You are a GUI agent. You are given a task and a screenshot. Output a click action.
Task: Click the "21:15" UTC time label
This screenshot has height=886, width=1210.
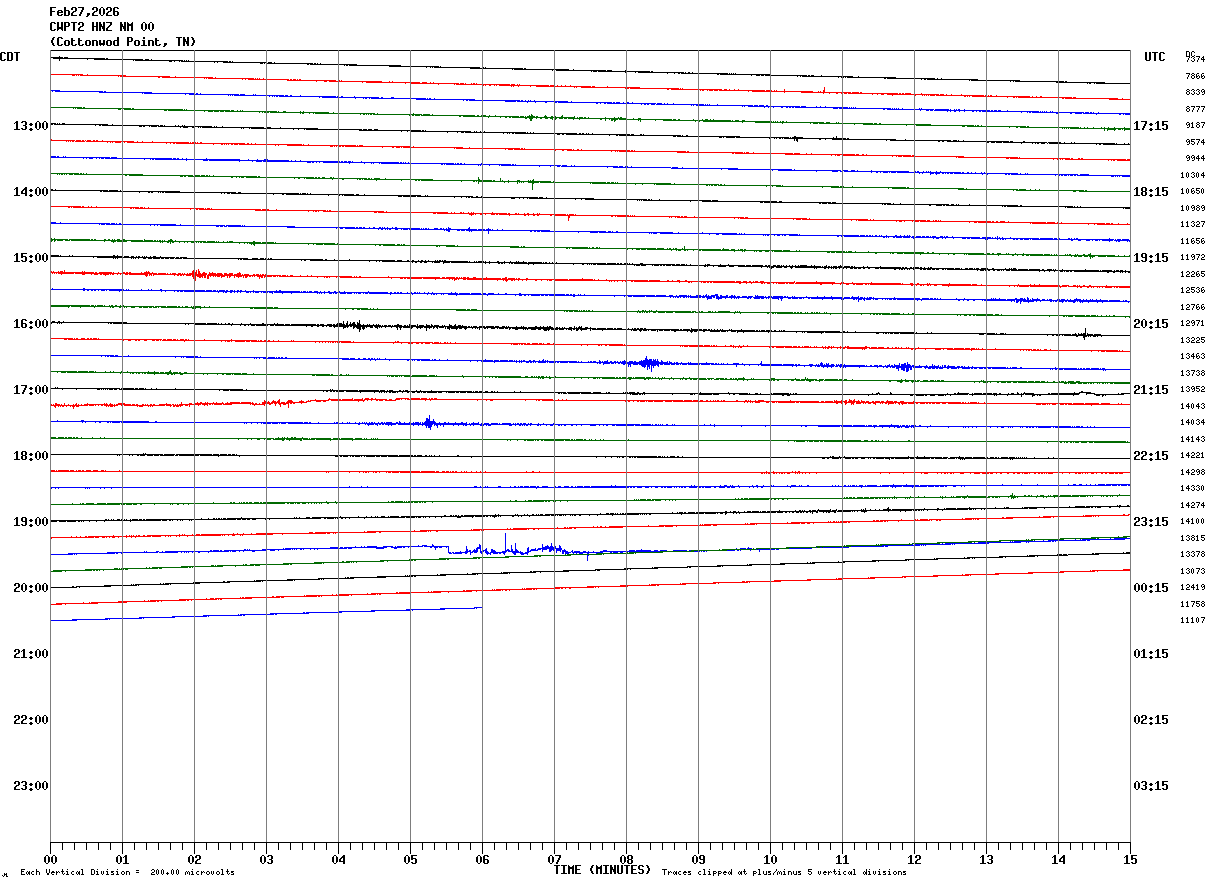1151,389
